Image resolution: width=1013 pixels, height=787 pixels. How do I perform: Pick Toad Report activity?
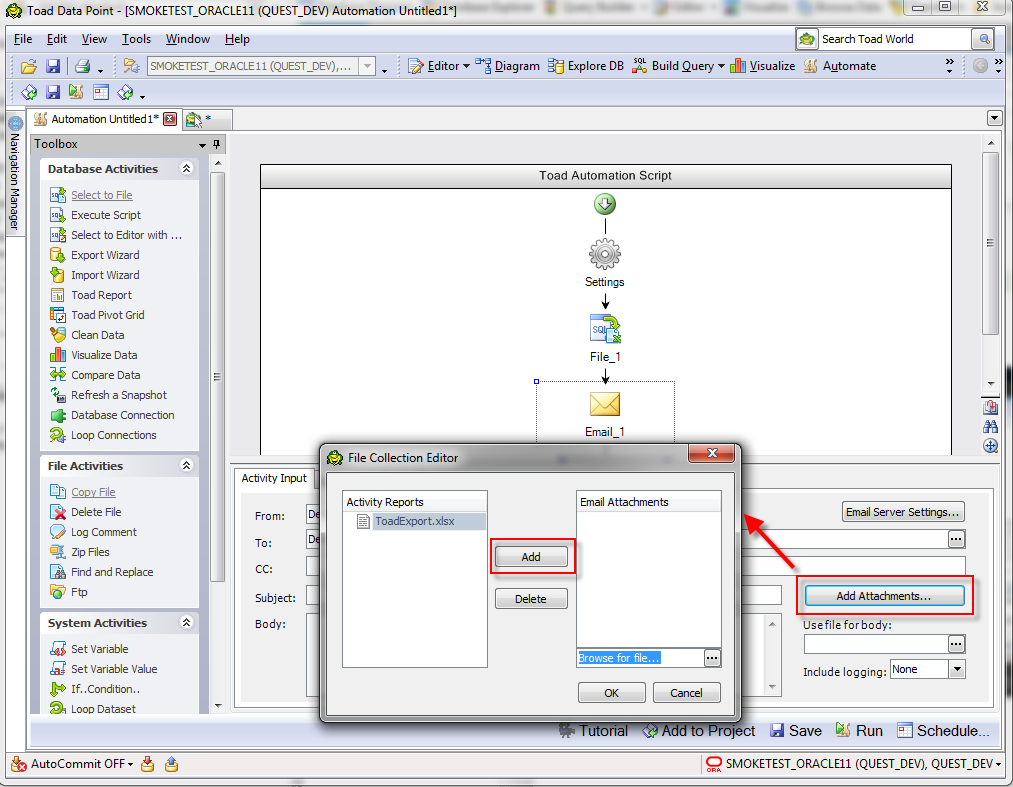tap(101, 295)
